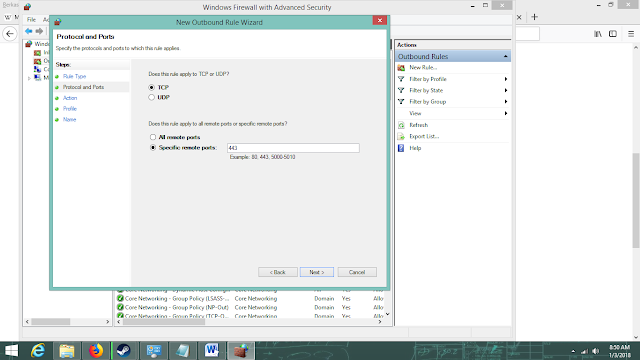Open the browser library icon
The image size is (640, 360).
click(598, 34)
